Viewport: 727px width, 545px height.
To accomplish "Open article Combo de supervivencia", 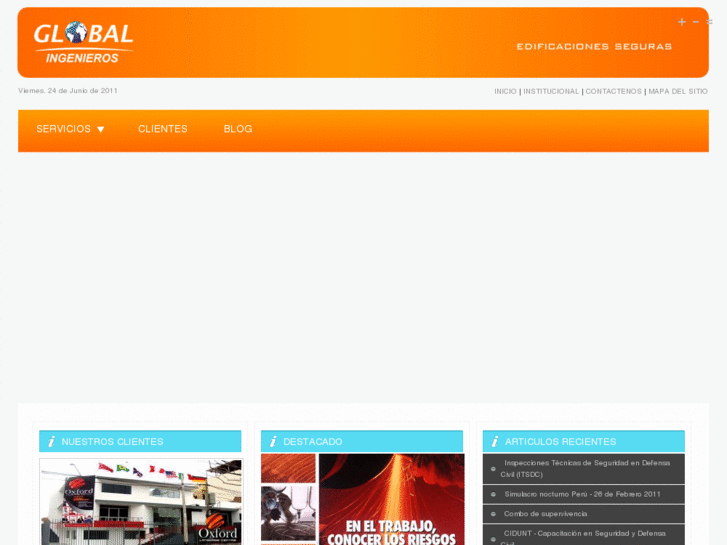I will point(545,514).
